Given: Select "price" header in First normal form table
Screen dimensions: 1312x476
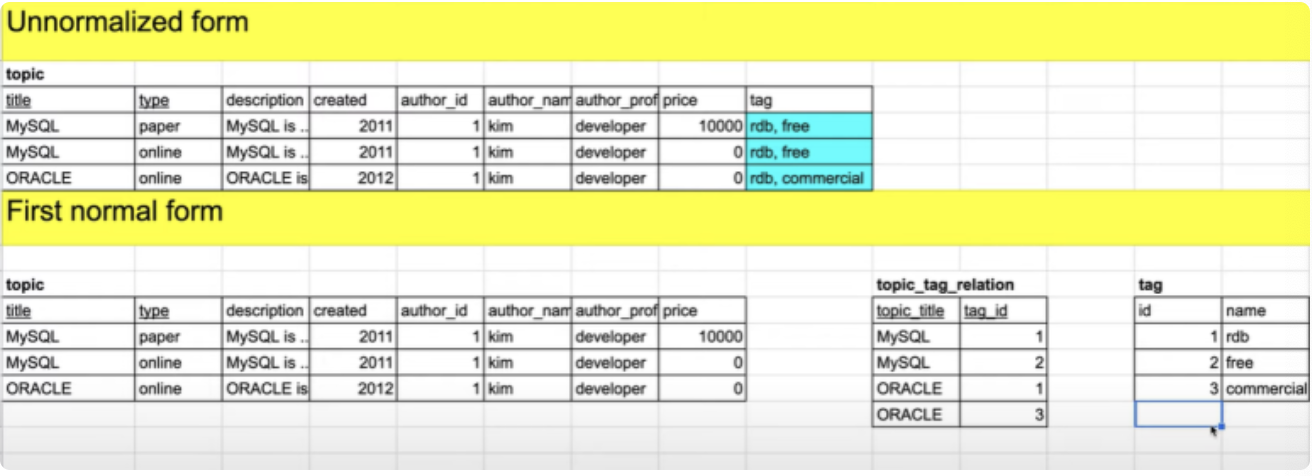Looking at the screenshot, I should click(703, 311).
